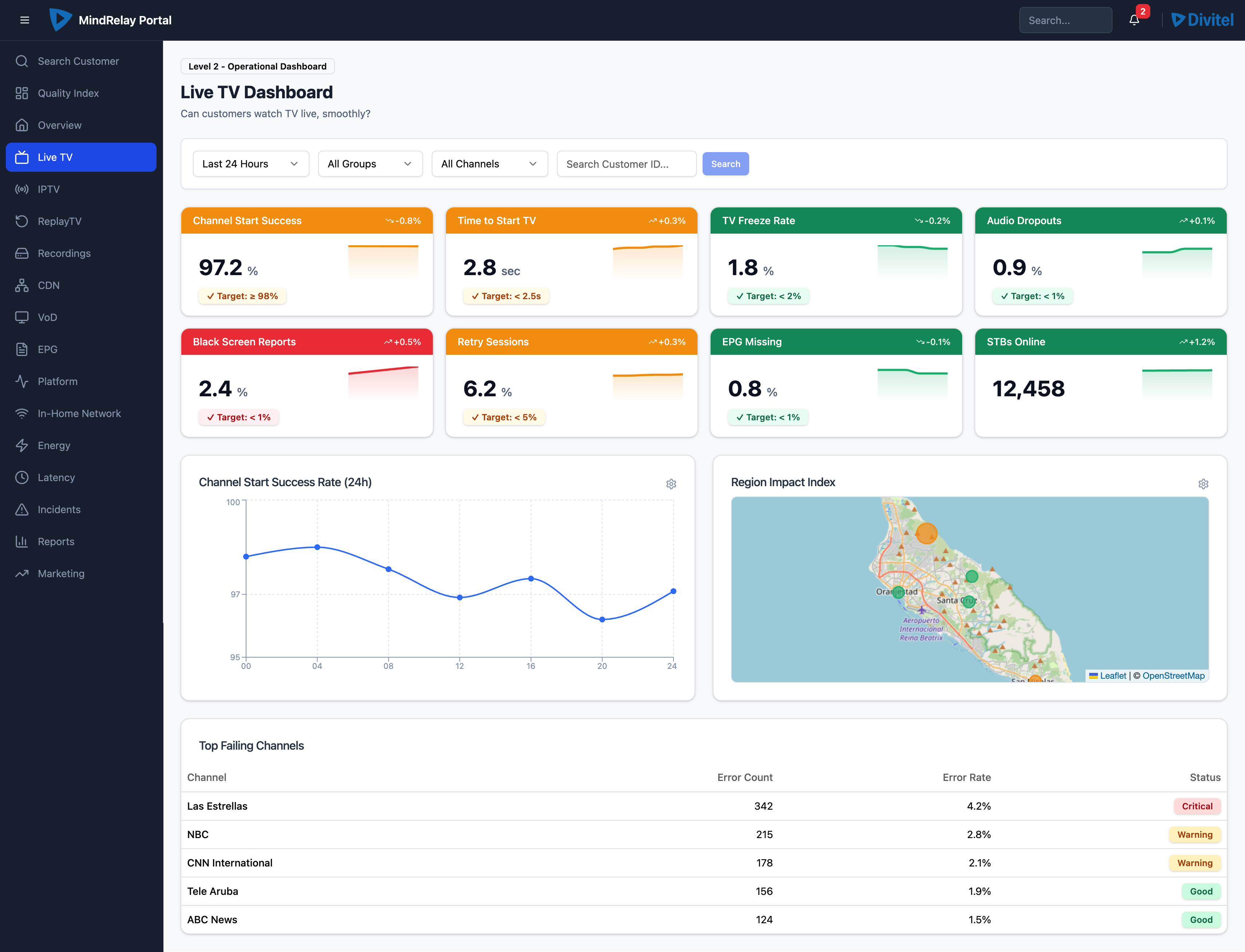Click the hamburger menu icon
This screenshot has height=952, width=1245.
24,20
